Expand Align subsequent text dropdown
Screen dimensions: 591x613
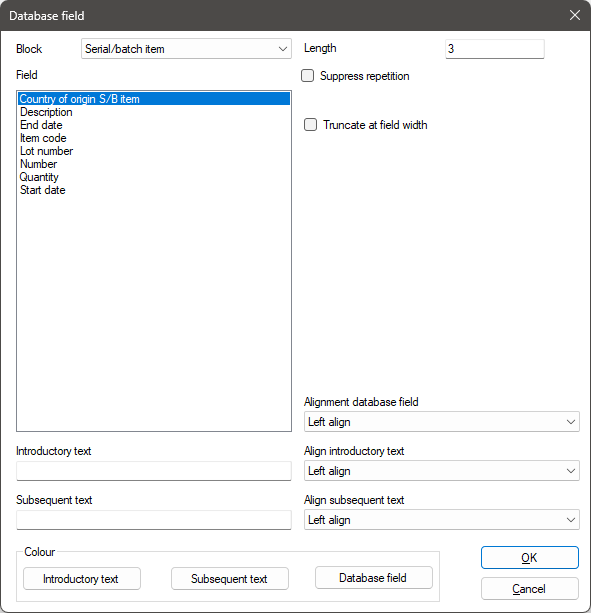442,520
